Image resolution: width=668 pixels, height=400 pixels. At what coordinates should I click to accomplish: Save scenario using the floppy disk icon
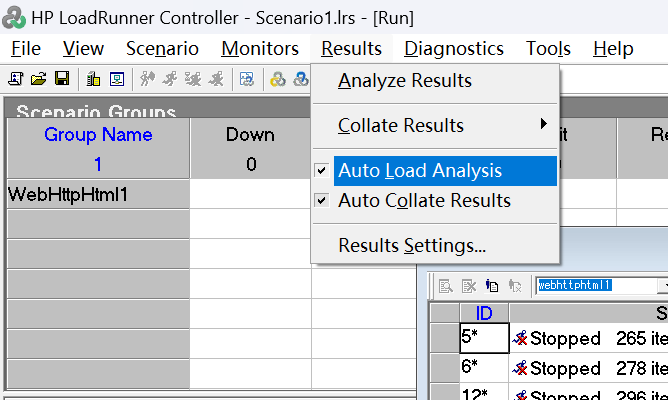point(62,79)
